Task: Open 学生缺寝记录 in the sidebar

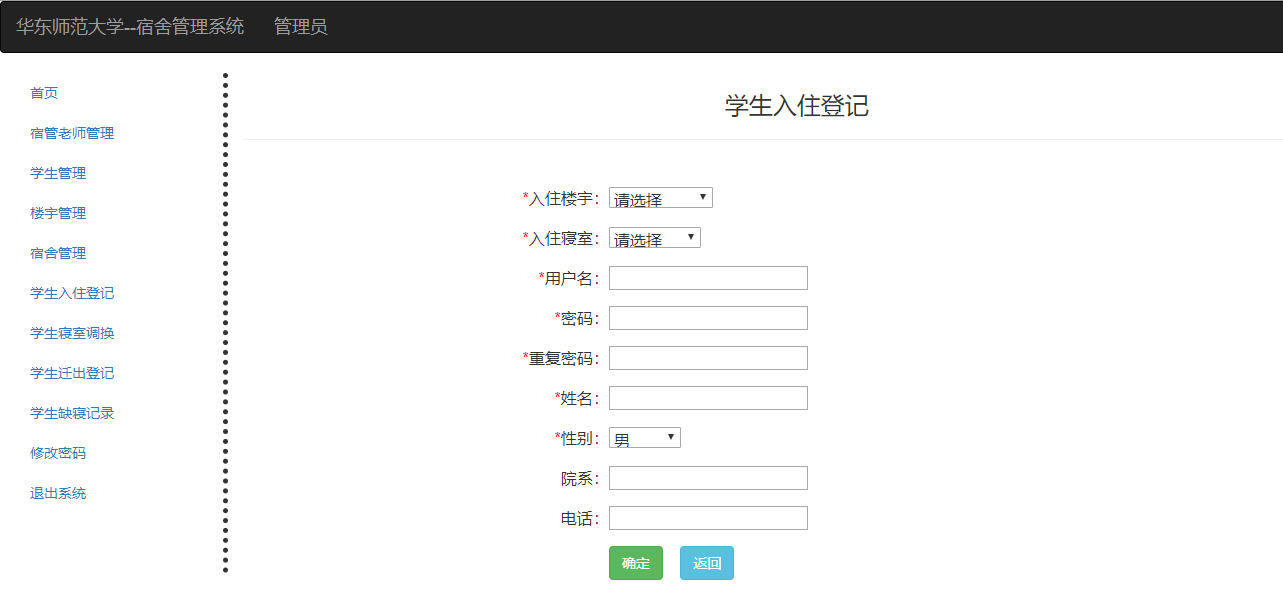Action: (72, 413)
